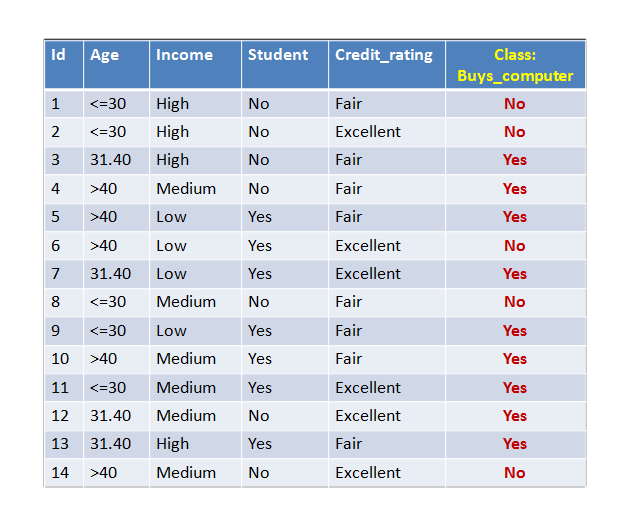This screenshot has width=628, height=526.
Task: Select the Low income cell in row 5
Action: pos(195,217)
